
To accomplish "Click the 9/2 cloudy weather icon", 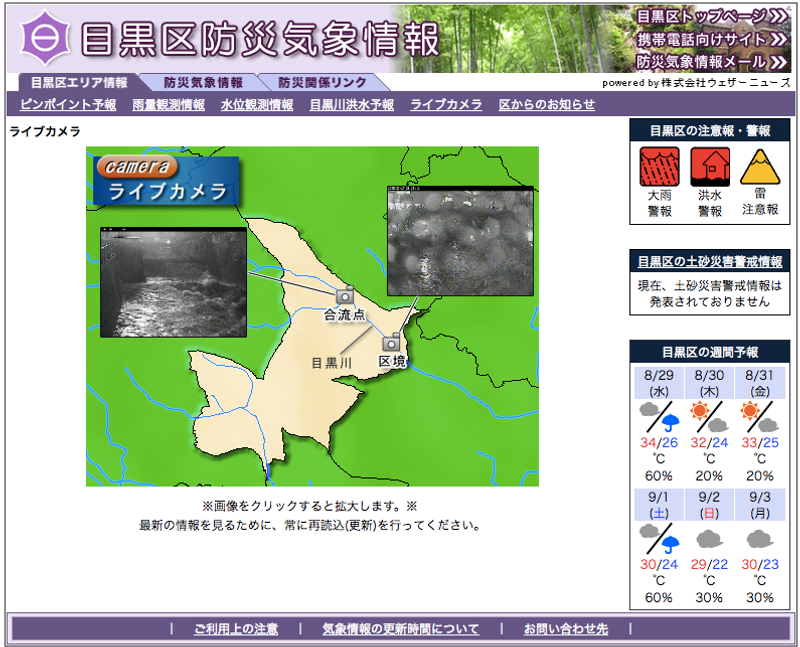I will (709, 540).
